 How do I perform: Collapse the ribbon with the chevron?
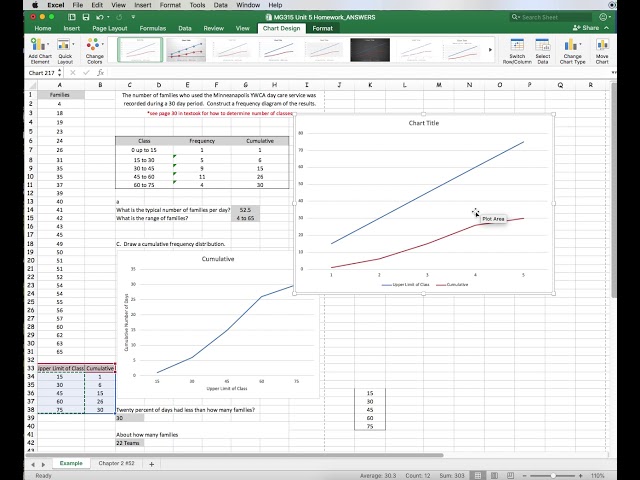click(607, 28)
